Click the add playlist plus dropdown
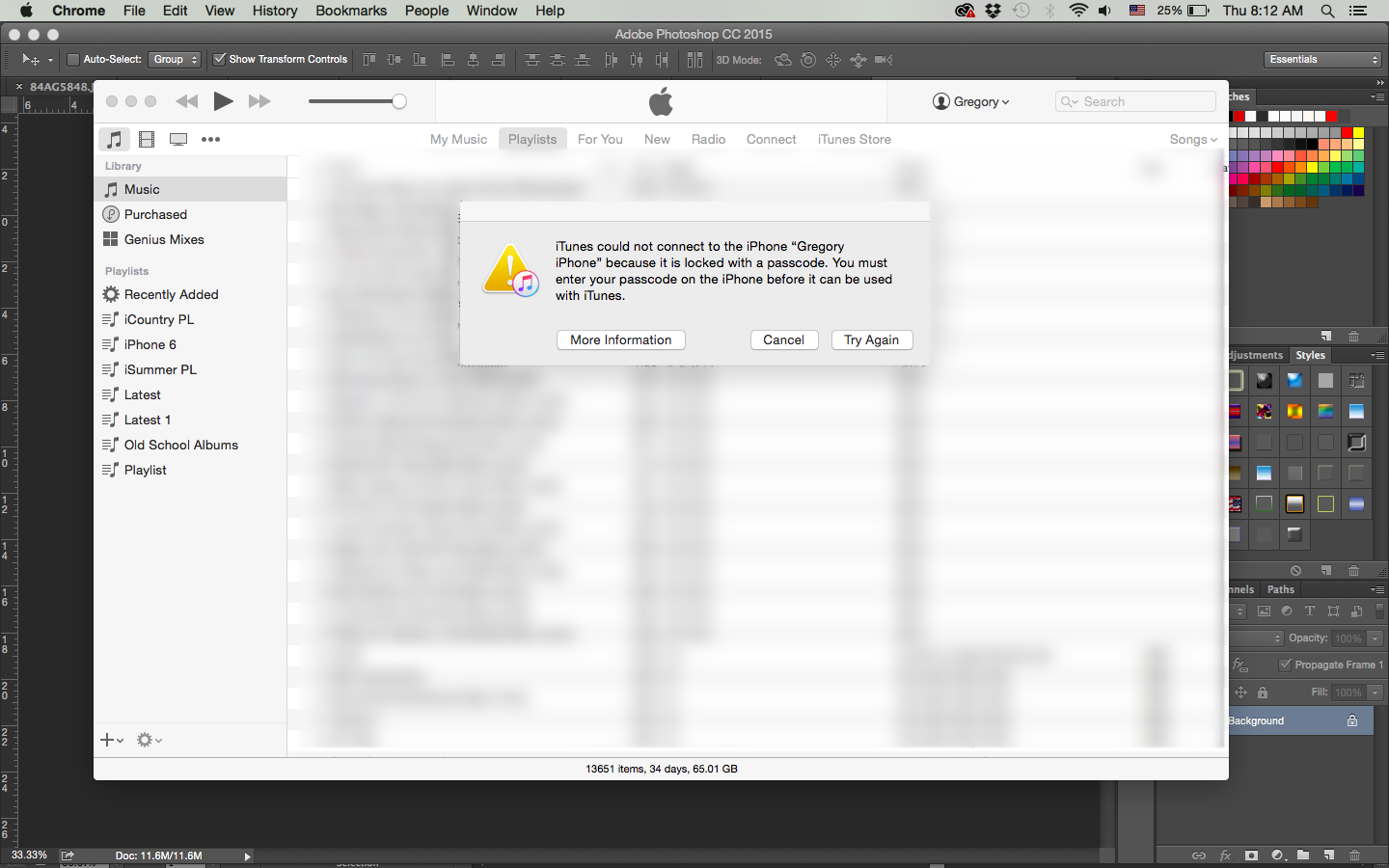The height and width of the screenshot is (868, 1389). click(x=112, y=740)
